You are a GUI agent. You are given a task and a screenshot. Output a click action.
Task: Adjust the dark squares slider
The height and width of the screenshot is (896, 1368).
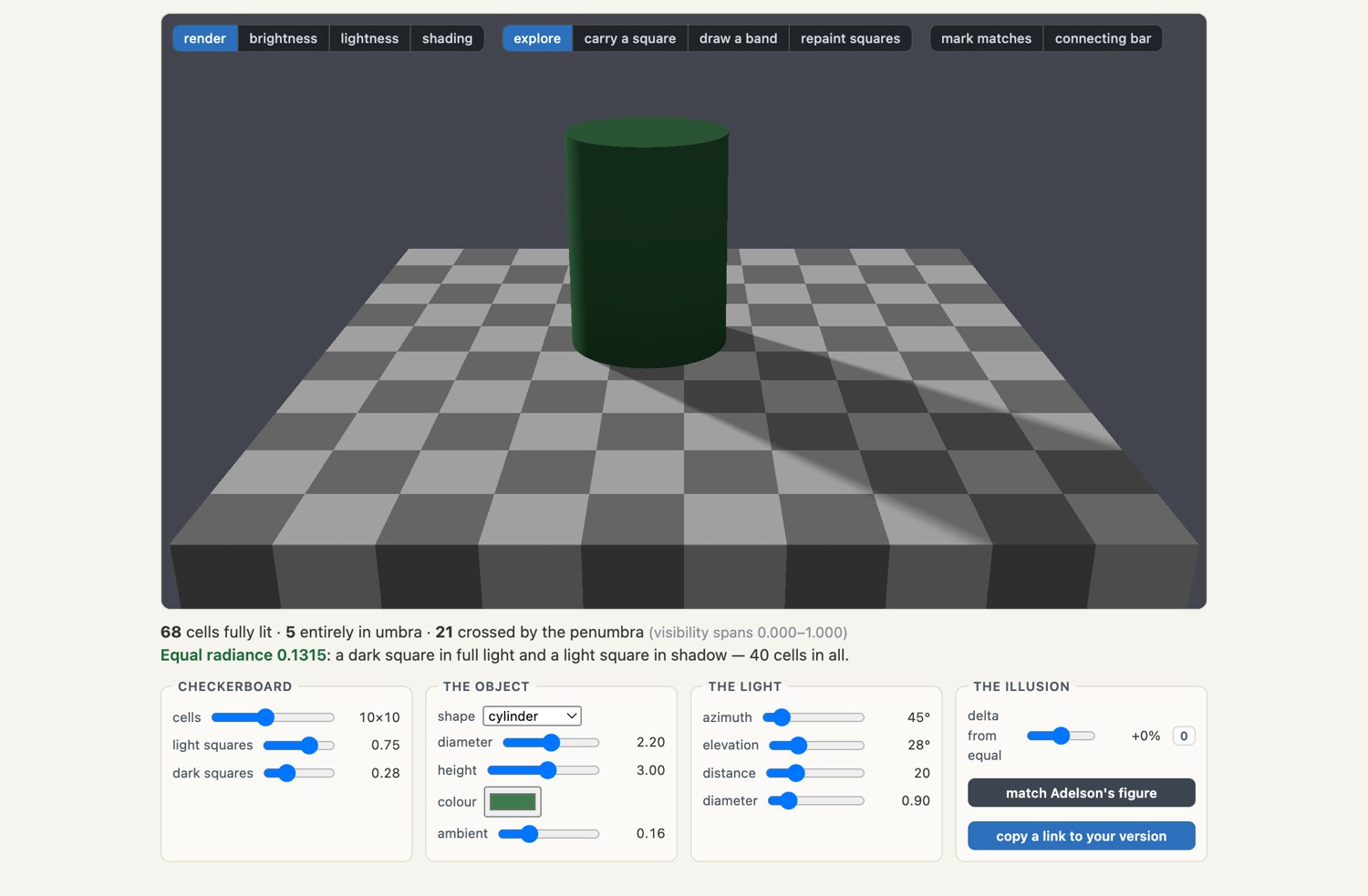point(298,774)
